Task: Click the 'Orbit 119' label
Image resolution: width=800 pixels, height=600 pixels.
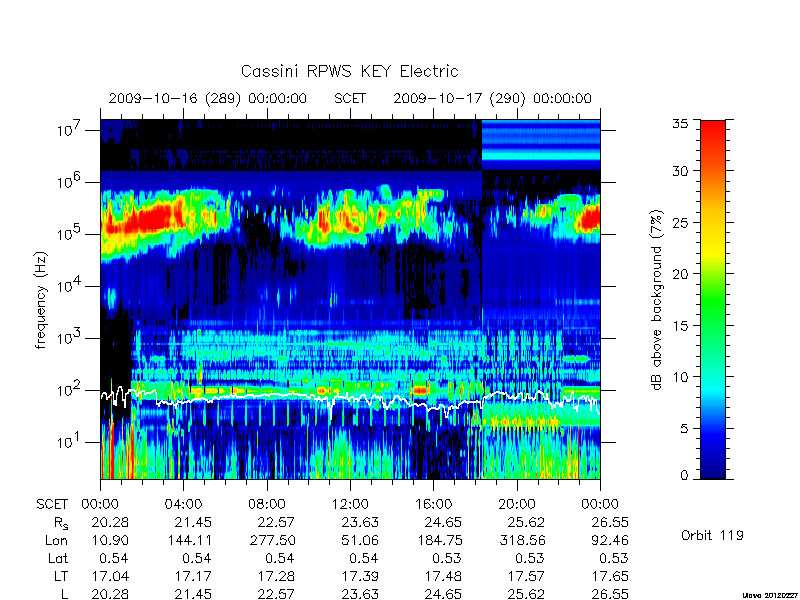Action: point(712,535)
